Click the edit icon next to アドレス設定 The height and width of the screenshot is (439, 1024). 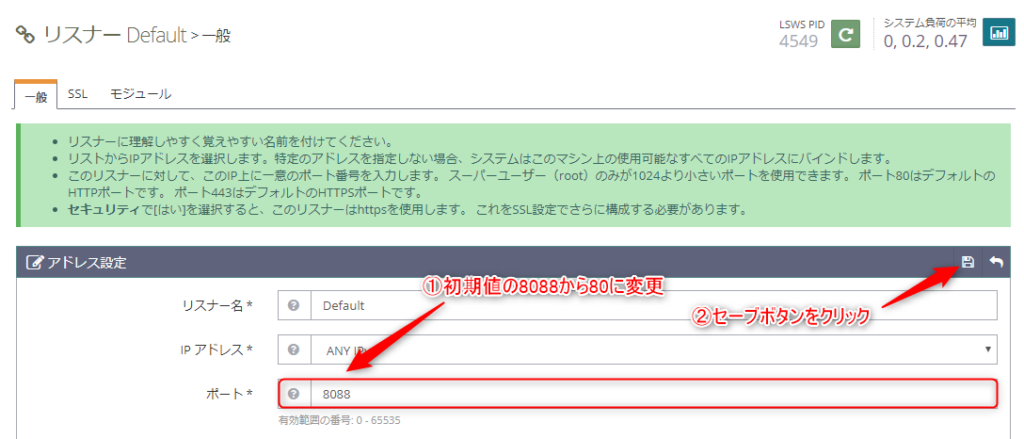coord(33,263)
